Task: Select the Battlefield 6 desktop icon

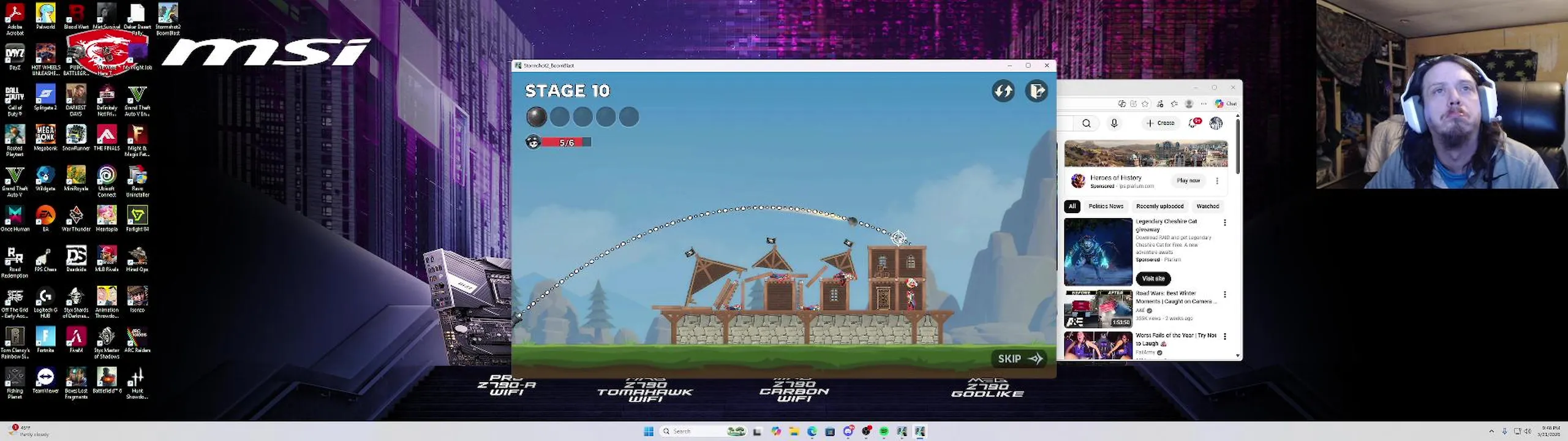Action: pos(107,380)
